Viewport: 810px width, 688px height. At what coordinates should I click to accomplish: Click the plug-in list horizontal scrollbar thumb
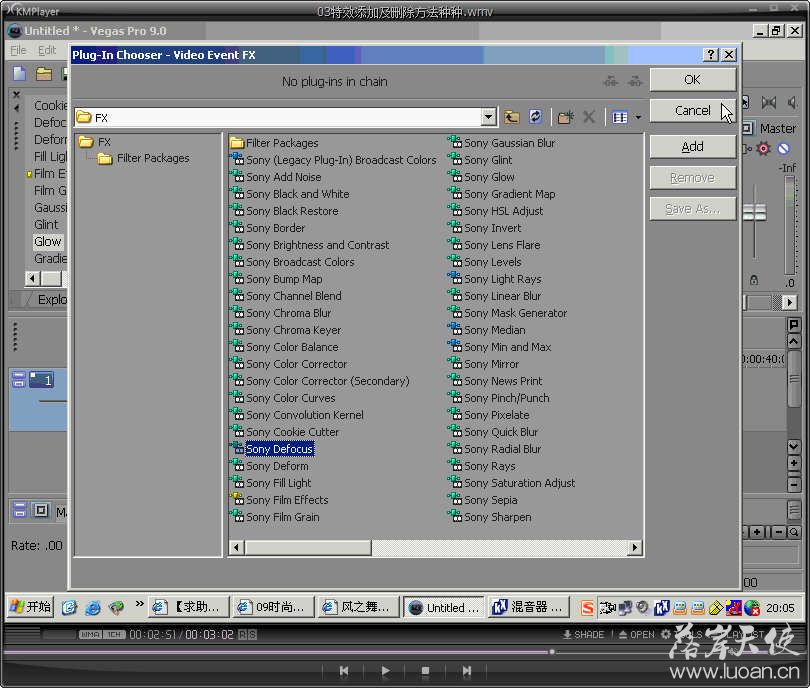click(308, 547)
